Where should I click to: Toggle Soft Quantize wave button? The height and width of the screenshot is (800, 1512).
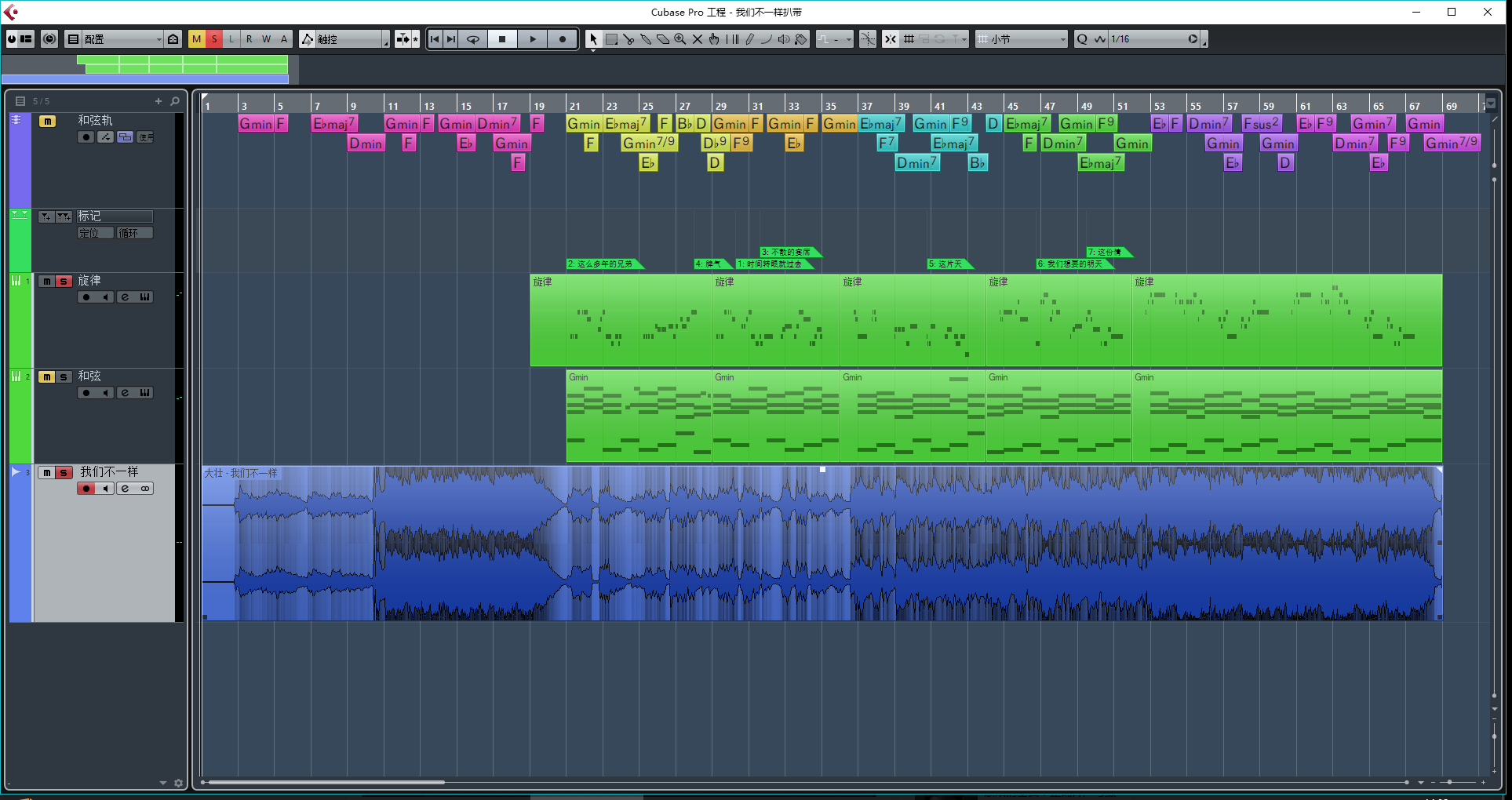click(x=1100, y=38)
